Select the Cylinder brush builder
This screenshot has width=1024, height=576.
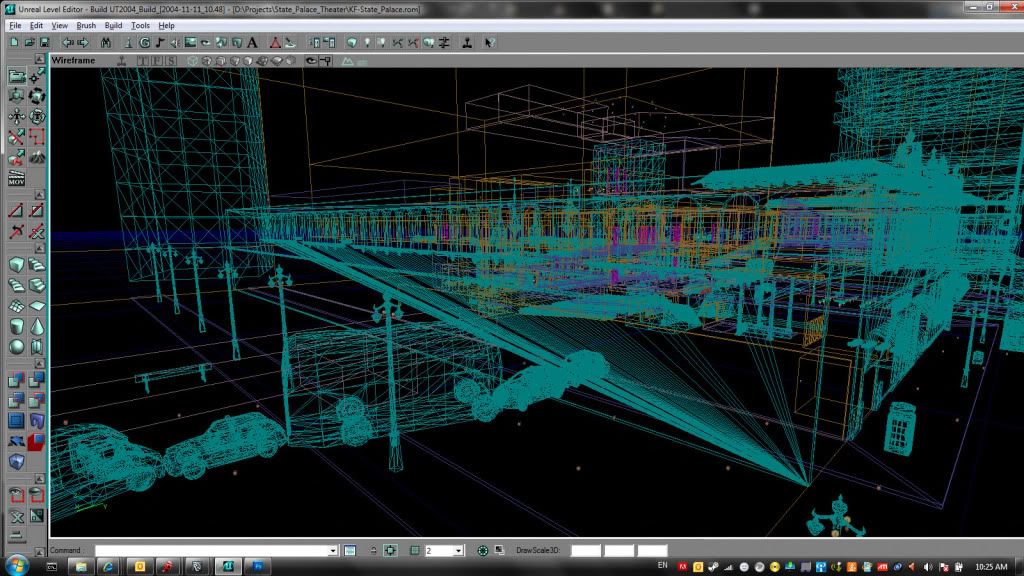coord(17,327)
